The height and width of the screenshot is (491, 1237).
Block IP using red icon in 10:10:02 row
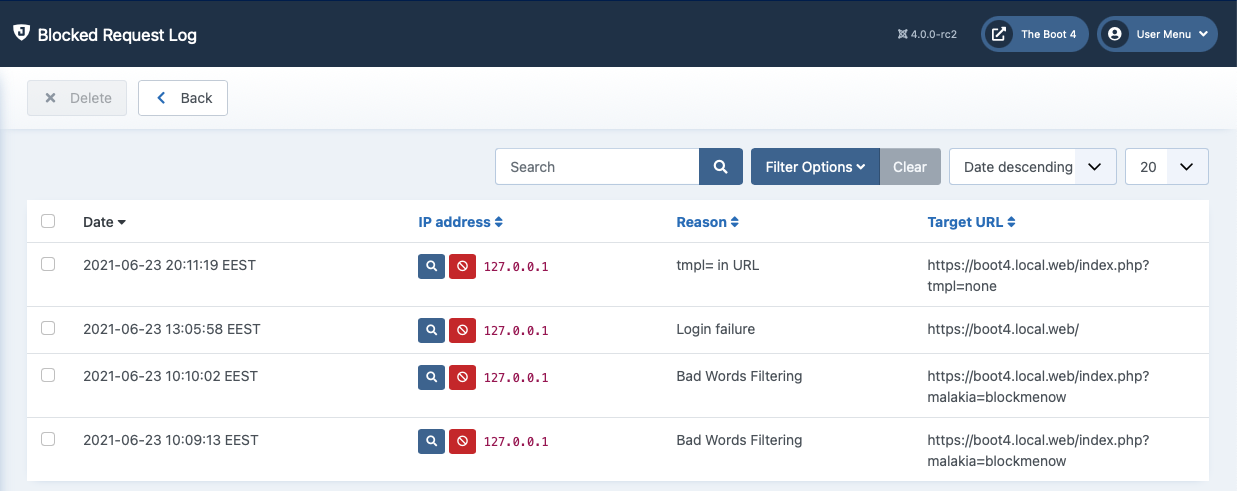[x=462, y=377]
